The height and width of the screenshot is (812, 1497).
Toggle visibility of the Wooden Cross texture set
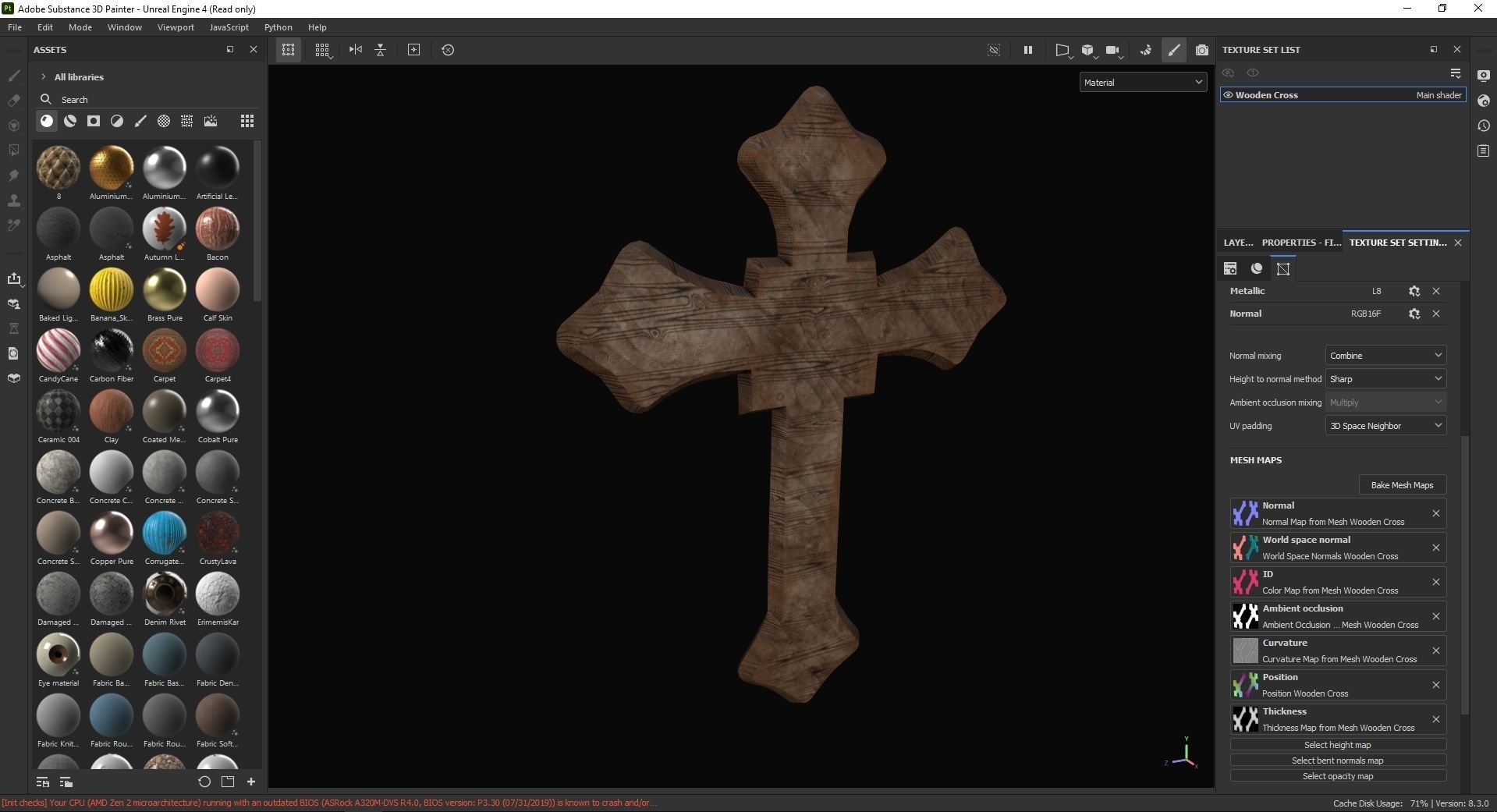(1228, 94)
